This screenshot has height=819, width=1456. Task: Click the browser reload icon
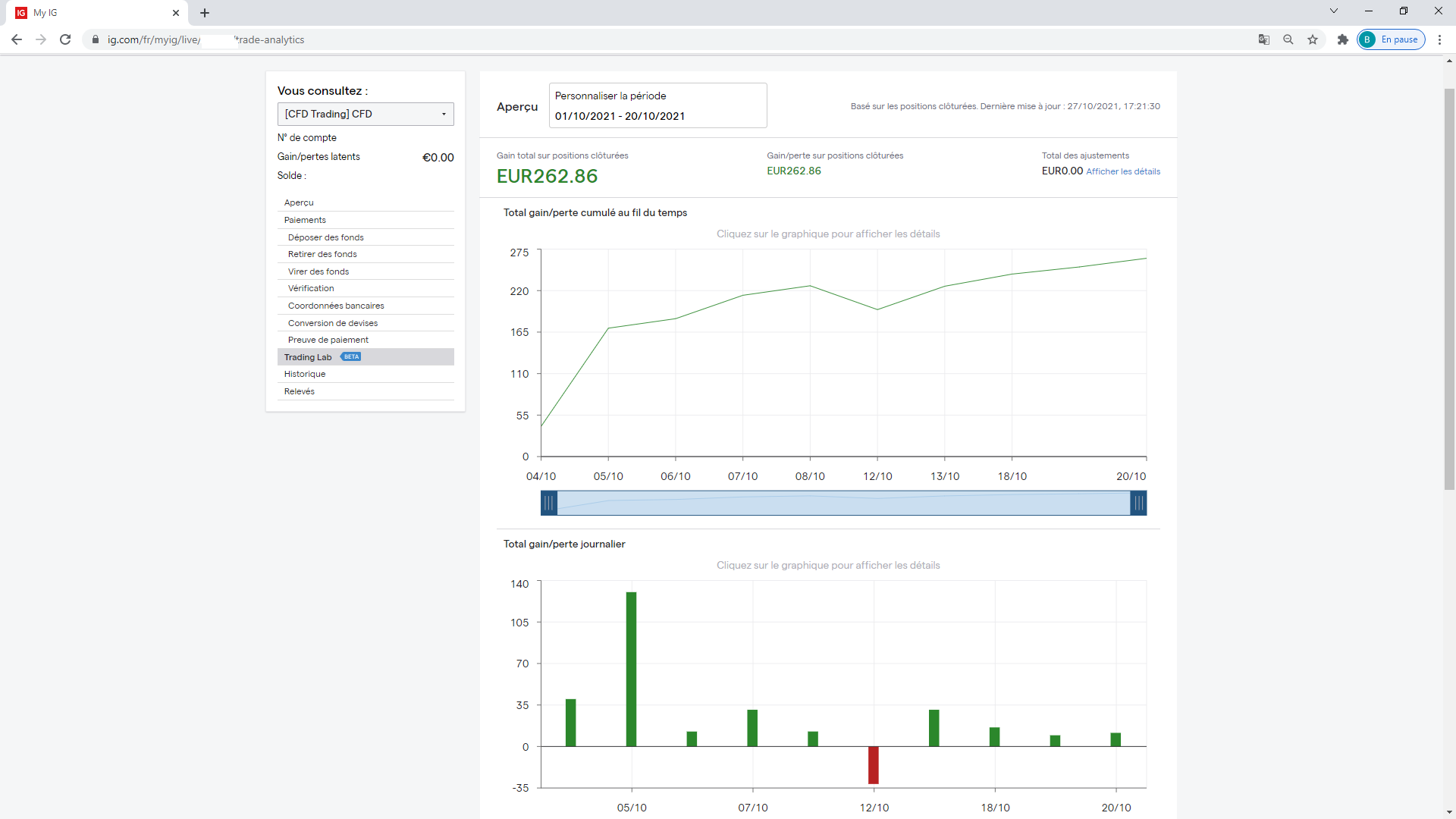(x=65, y=39)
